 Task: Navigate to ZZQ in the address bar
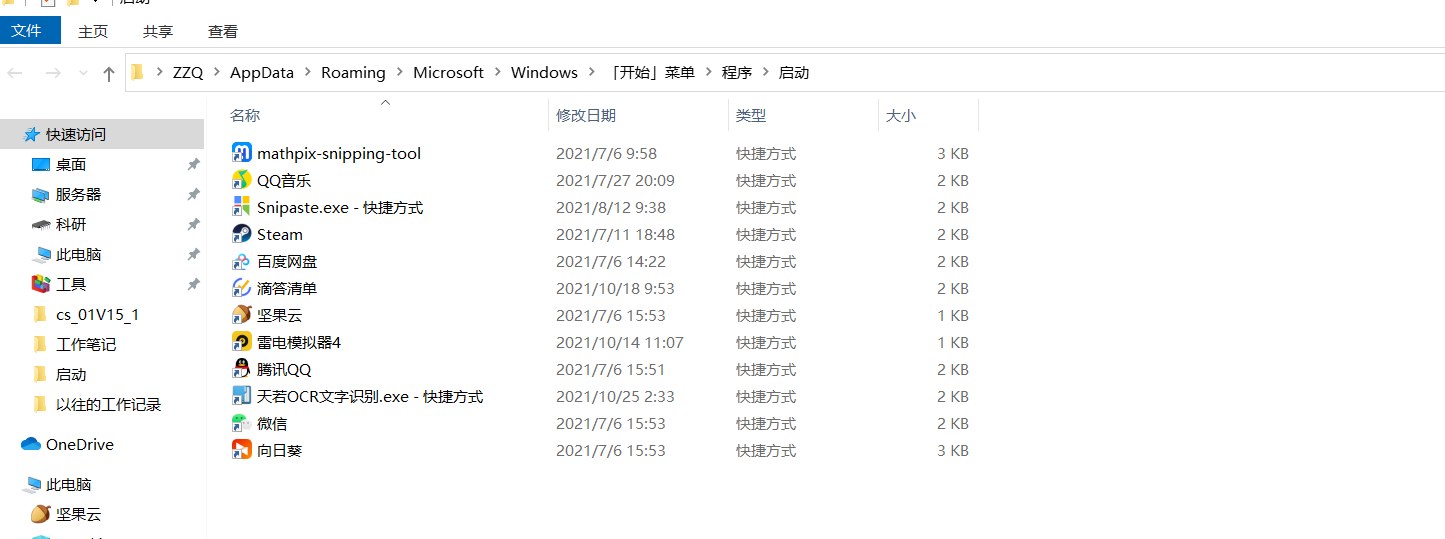(x=187, y=72)
